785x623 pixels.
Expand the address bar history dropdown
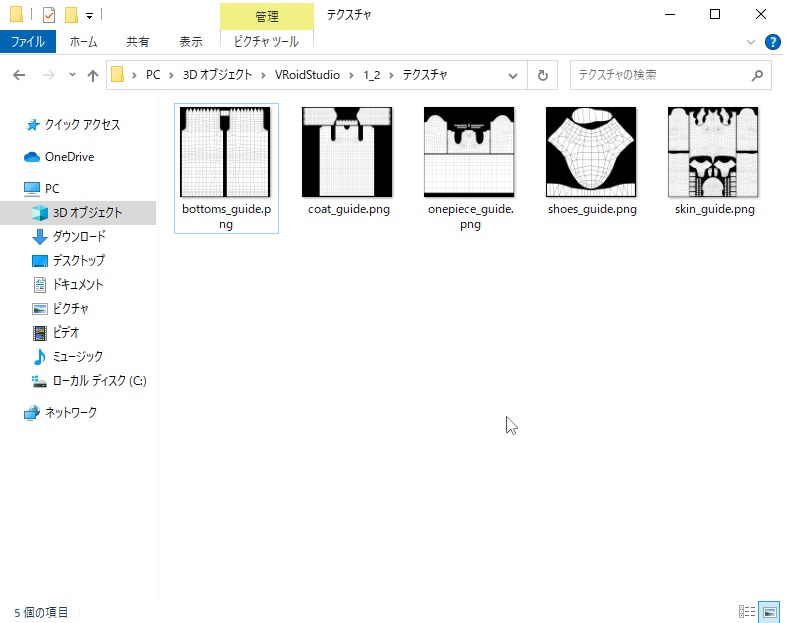[x=513, y=76]
